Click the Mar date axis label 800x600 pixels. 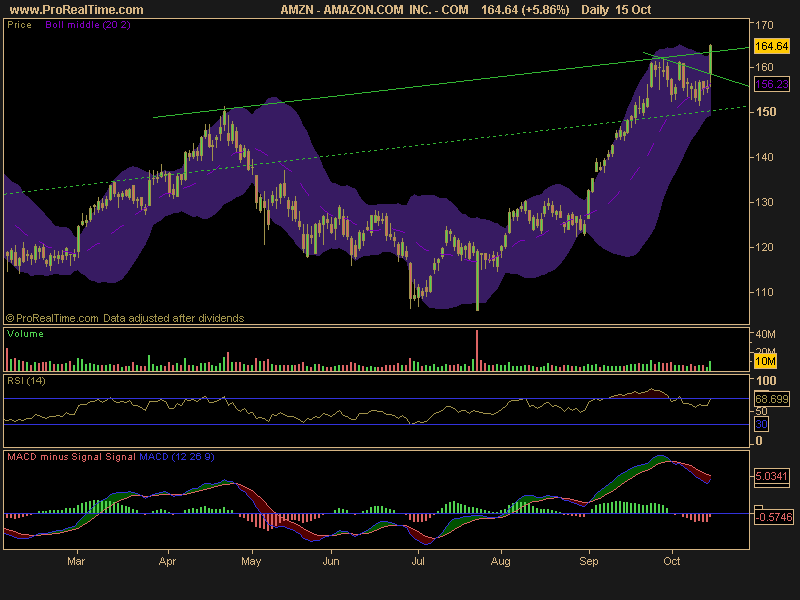click(76, 561)
